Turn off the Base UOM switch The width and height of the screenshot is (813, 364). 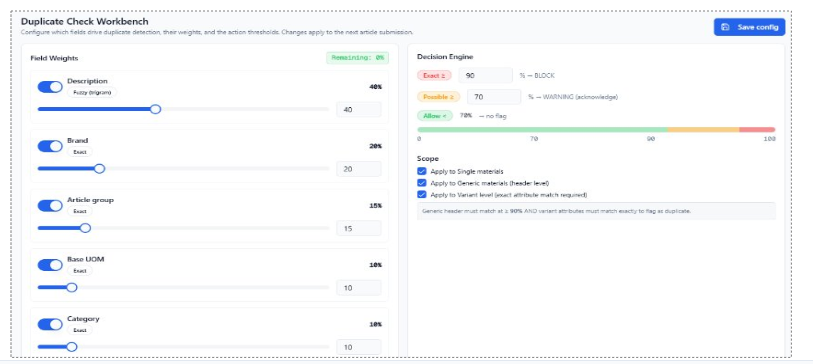[x=50, y=265]
